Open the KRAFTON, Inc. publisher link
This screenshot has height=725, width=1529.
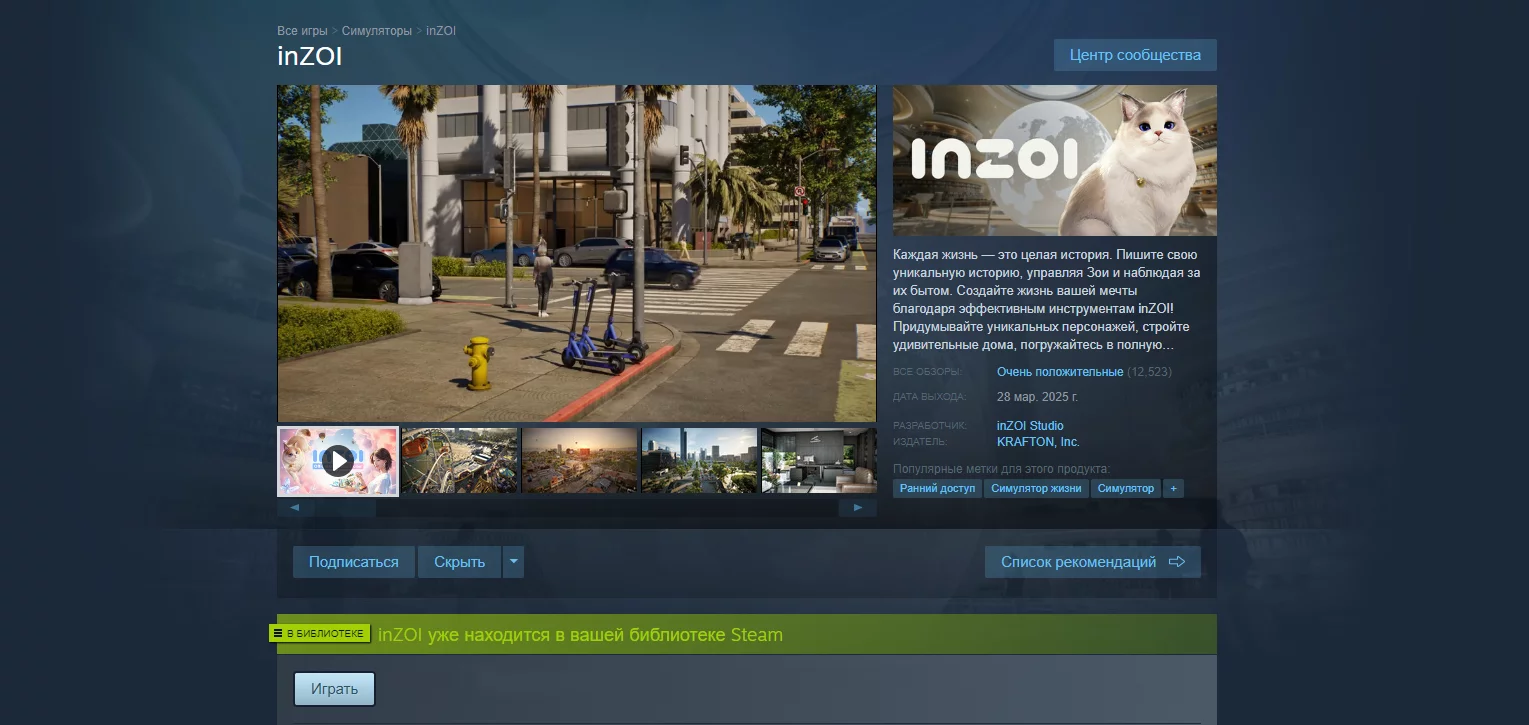click(x=1038, y=442)
